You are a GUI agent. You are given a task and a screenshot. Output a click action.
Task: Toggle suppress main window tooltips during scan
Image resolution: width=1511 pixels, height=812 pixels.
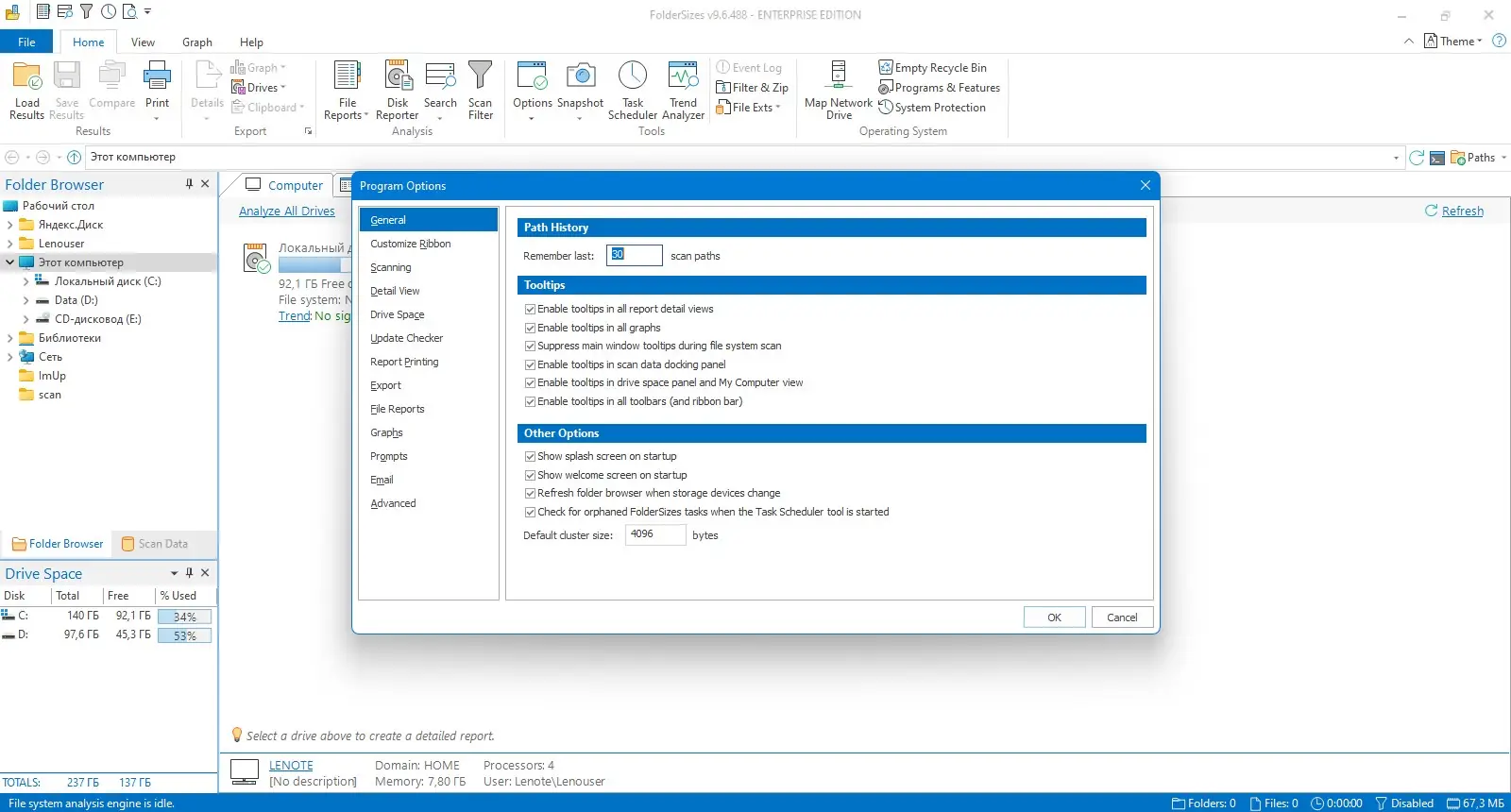tap(530, 347)
